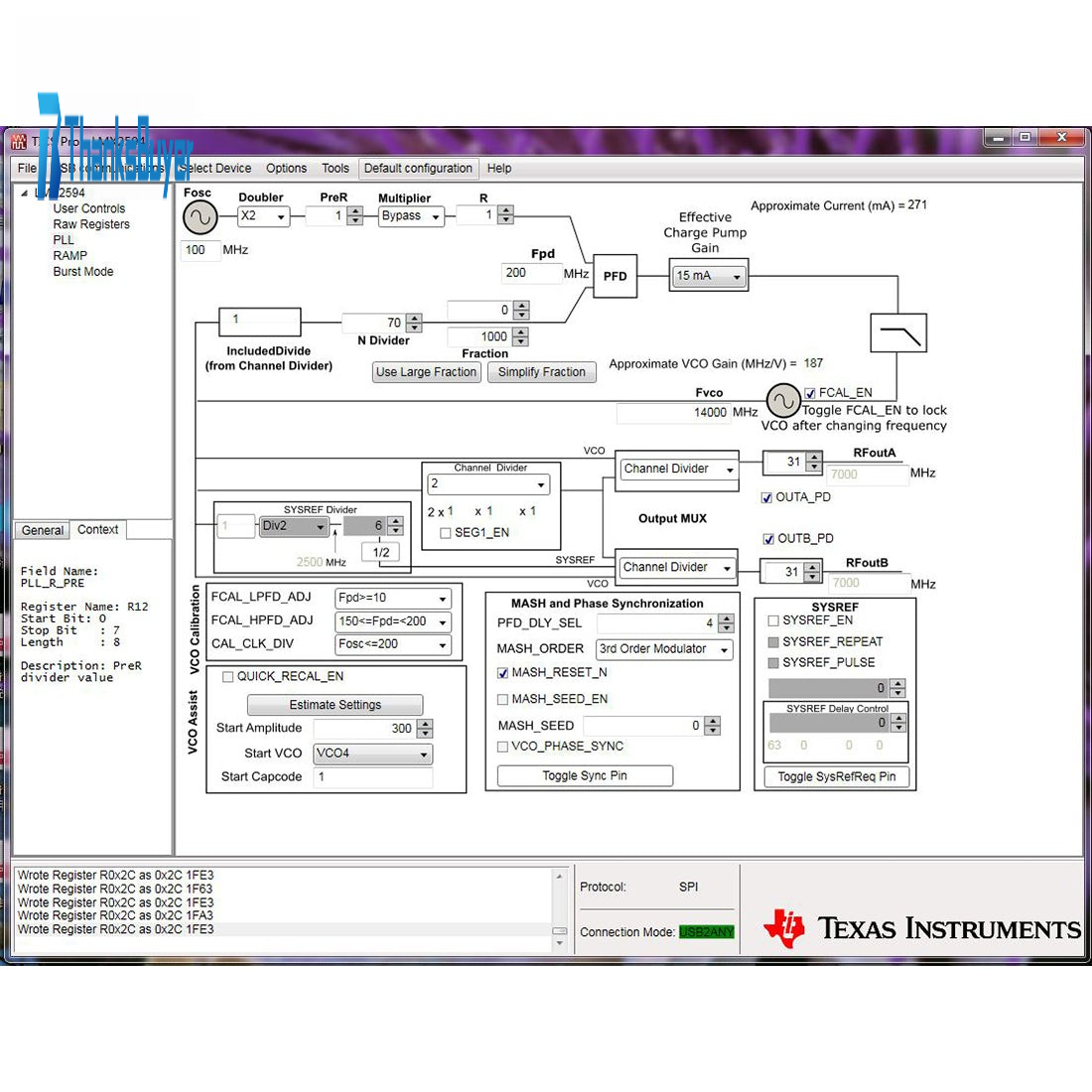Open the MASH_ORDER 3rd Order Modulator dropdown
The width and height of the screenshot is (1092, 1092).
pyautogui.click(x=663, y=649)
